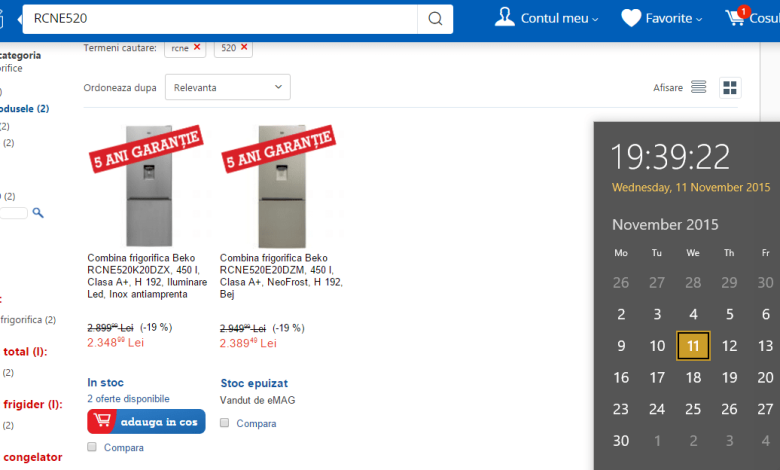Click the 'Stoc epuizat' status text
Screen dimensions: 780x470
point(254,383)
